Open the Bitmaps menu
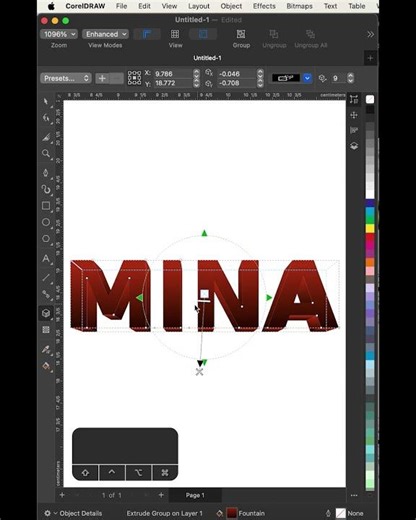The width and height of the screenshot is (416, 520). [299, 6]
